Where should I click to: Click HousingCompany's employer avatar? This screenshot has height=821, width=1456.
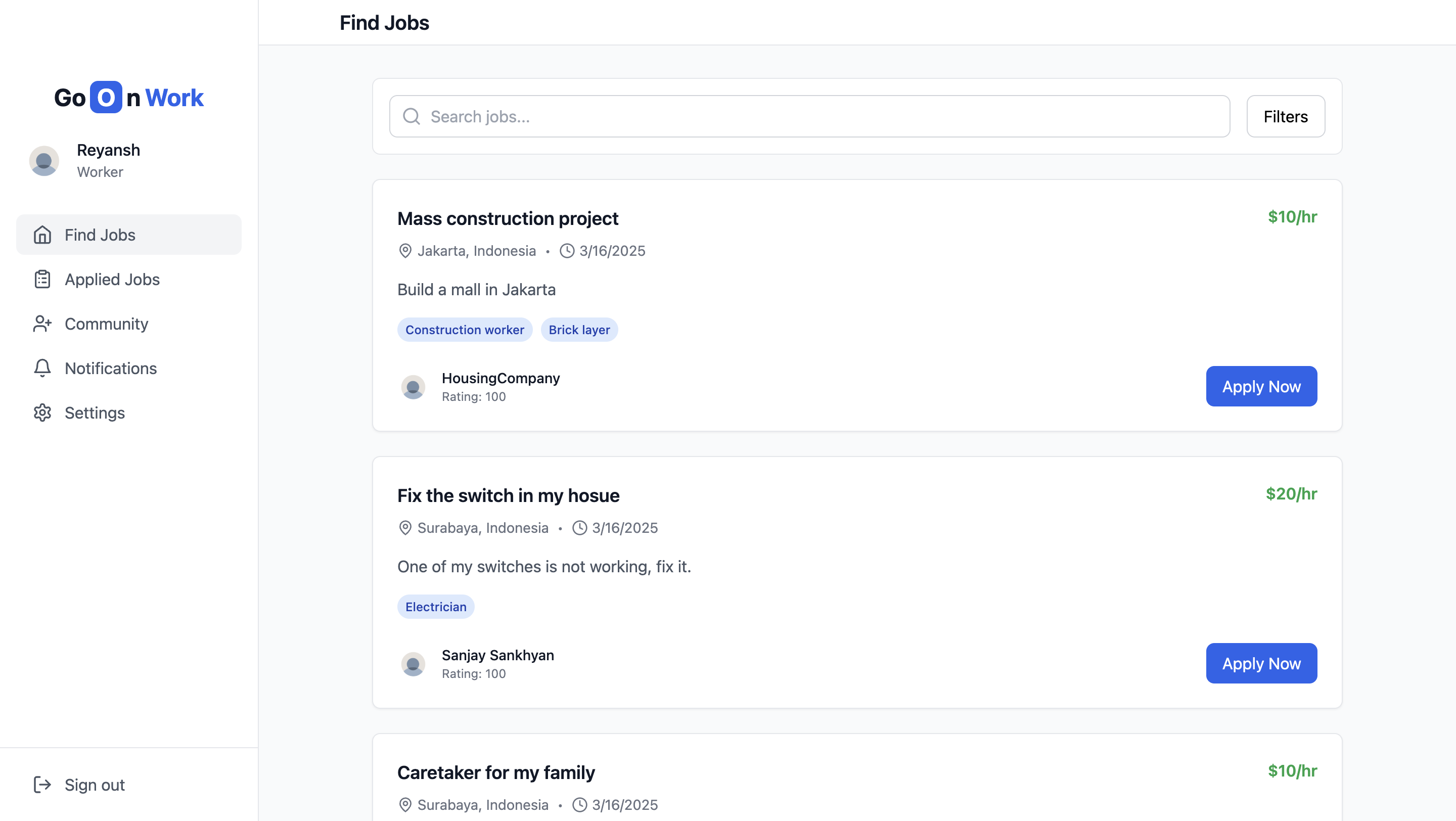[x=413, y=387]
